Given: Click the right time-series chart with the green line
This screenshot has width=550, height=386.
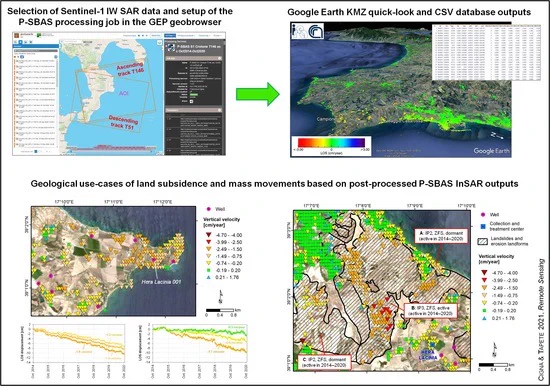Looking at the screenshot, I should tap(199, 343).
